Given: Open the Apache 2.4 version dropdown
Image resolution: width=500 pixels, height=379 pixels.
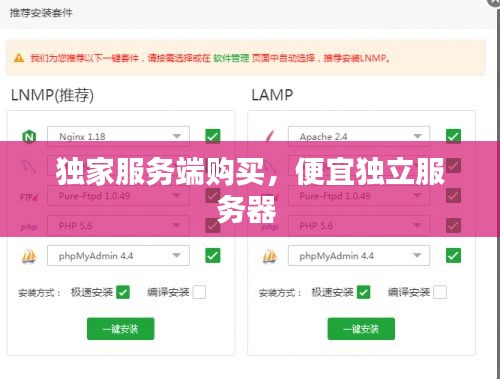Looking at the screenshot, I should [359, 136].
